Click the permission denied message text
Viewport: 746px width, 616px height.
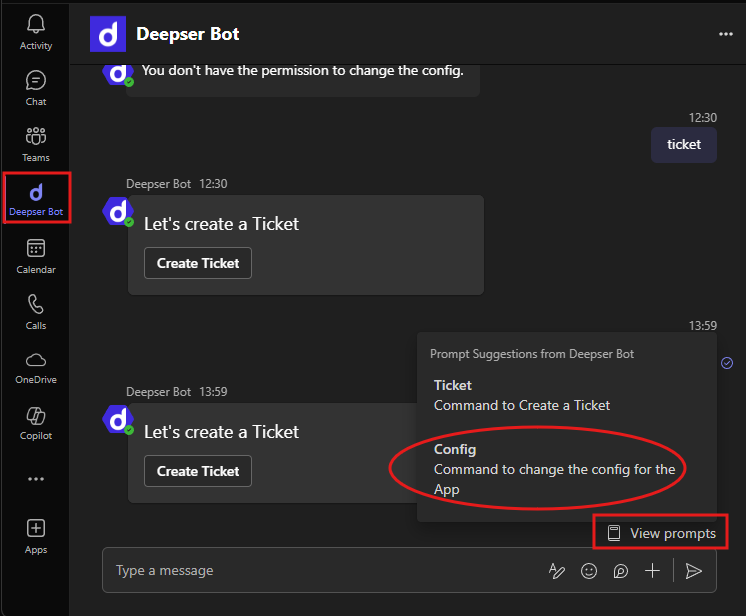303,70
